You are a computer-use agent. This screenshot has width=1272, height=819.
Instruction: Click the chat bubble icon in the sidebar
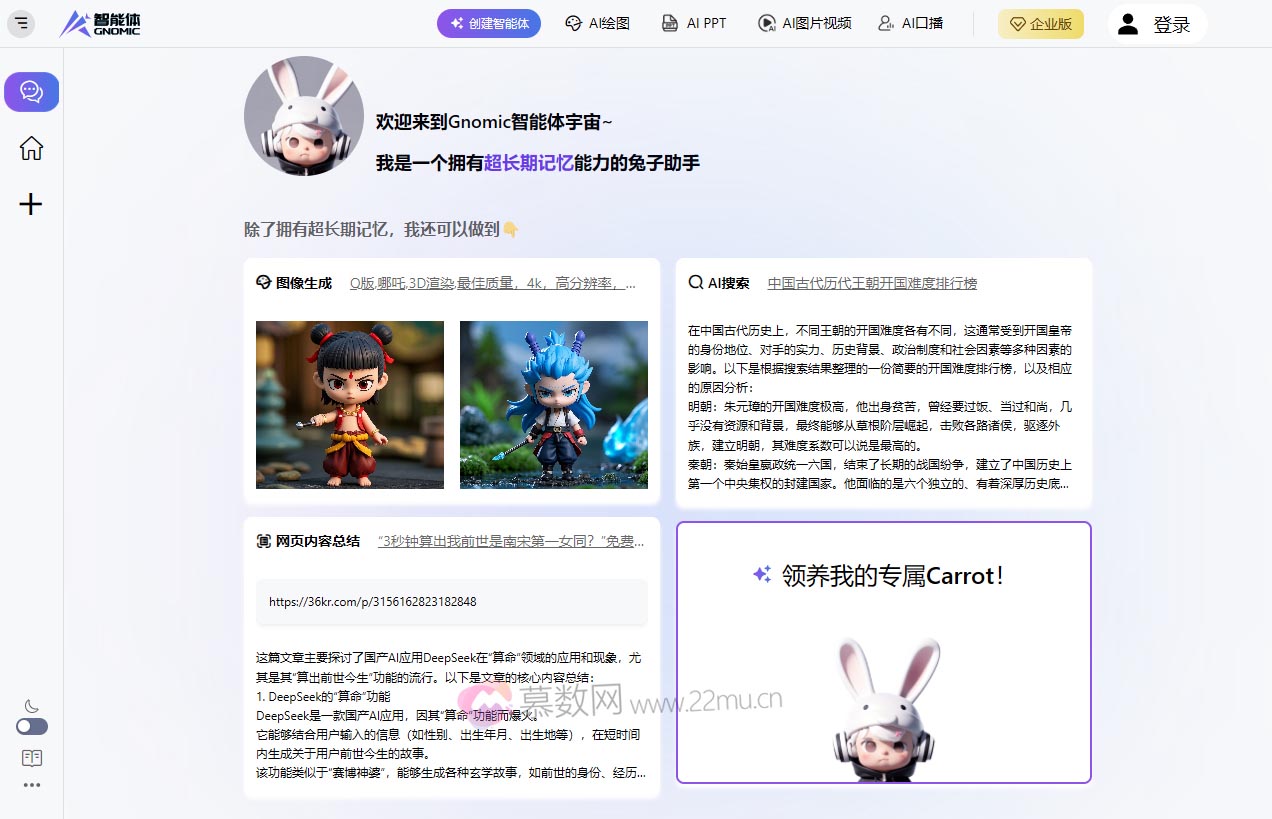(x=31, y=92)
